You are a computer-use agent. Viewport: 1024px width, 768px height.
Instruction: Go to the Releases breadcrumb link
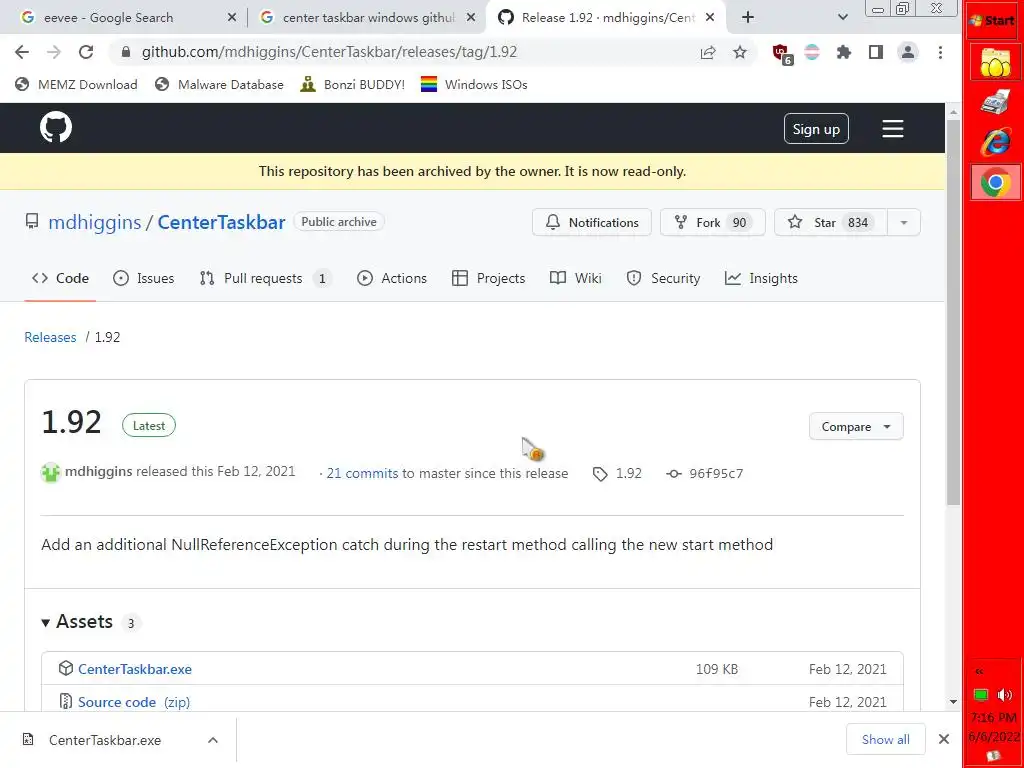50,337
